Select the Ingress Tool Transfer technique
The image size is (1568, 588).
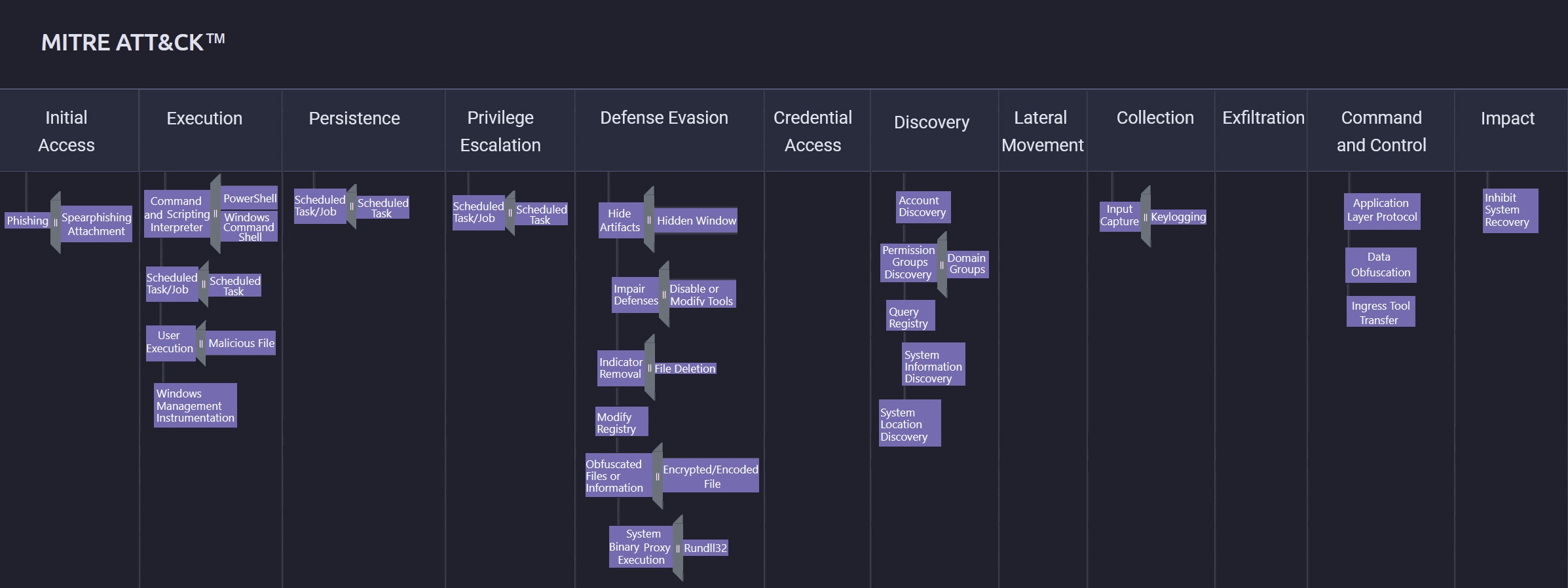[x=1381, y=312]
